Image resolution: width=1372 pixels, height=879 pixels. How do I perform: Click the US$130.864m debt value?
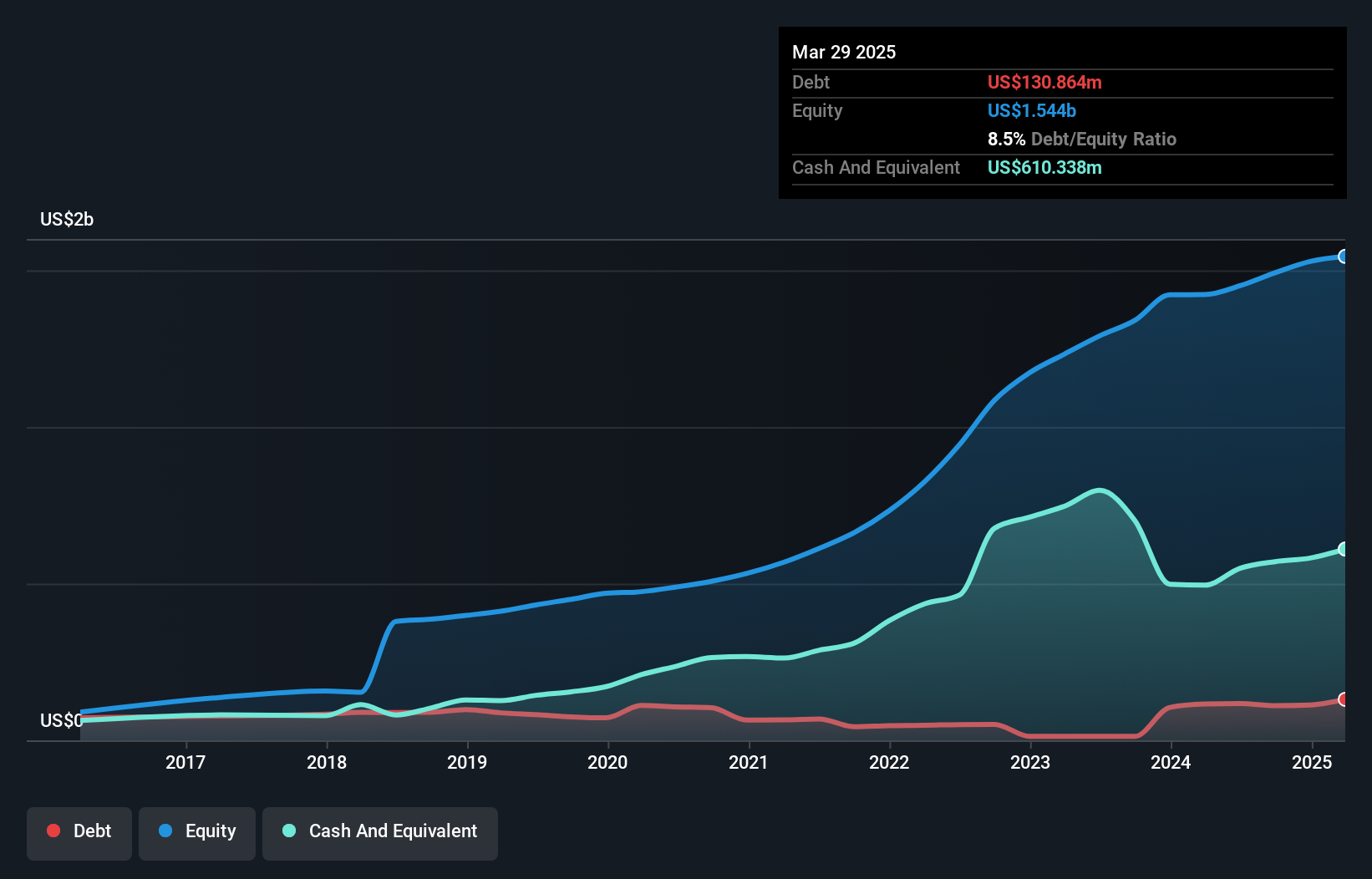pyautogui.click(x=1044, y=82)
